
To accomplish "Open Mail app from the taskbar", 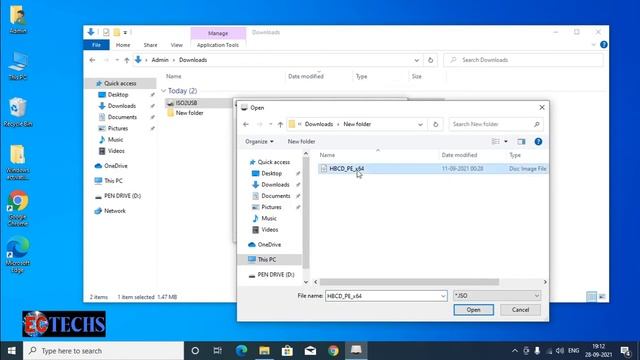I will click(310, 351).
